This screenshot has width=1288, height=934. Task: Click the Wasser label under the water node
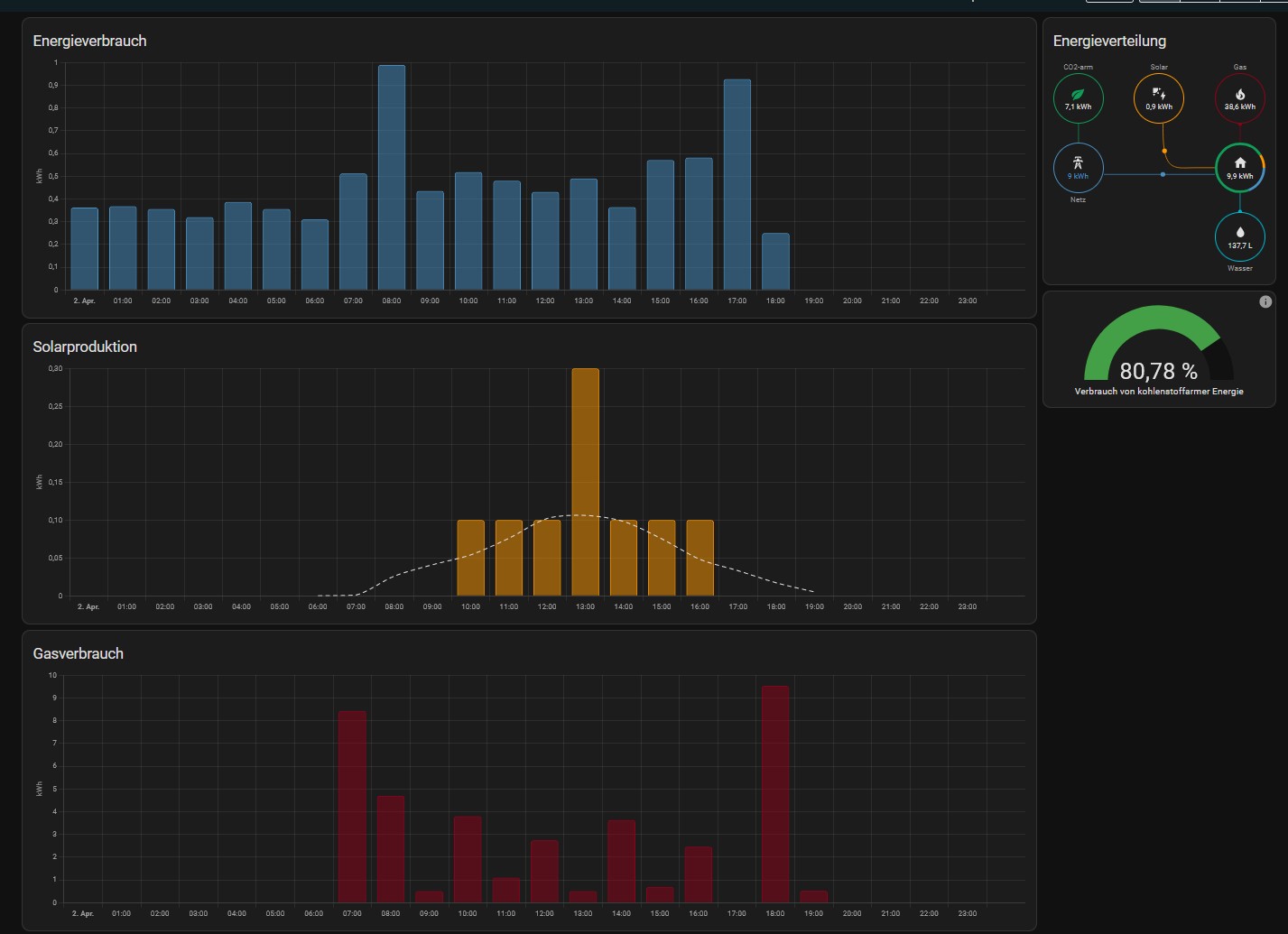point(1240,268)
